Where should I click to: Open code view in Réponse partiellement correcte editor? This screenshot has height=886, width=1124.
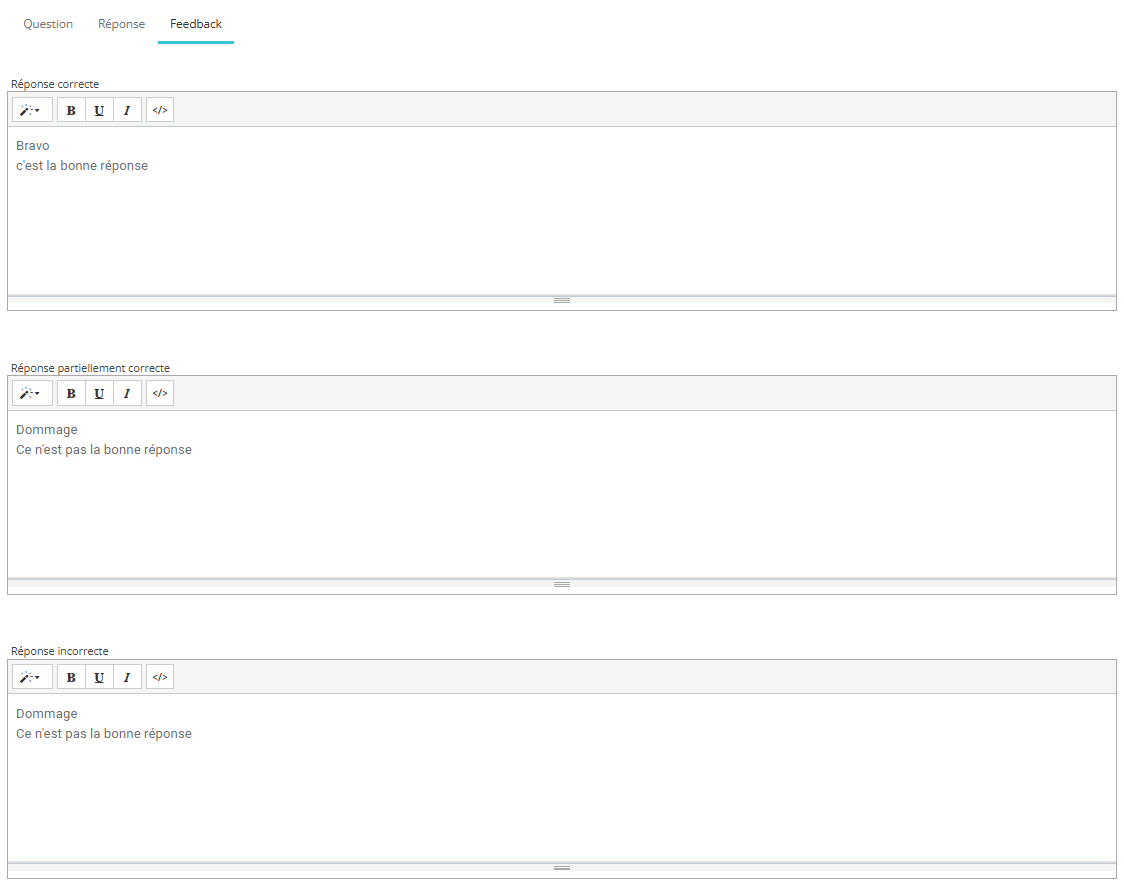pyautogui.click(x=160, y=394)
